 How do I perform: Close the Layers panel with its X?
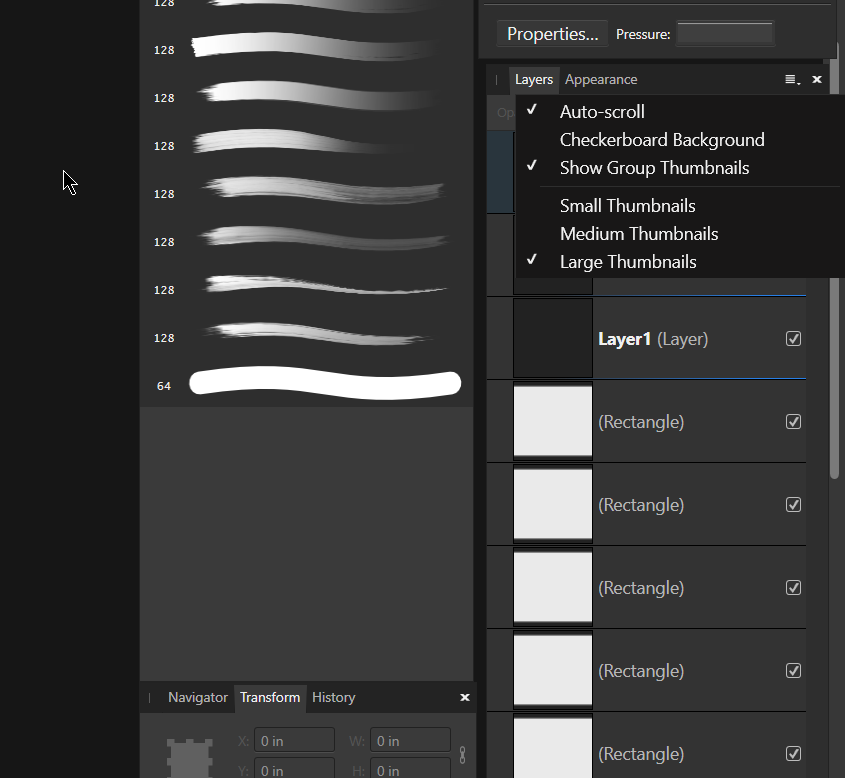click(x=817, y=80)
